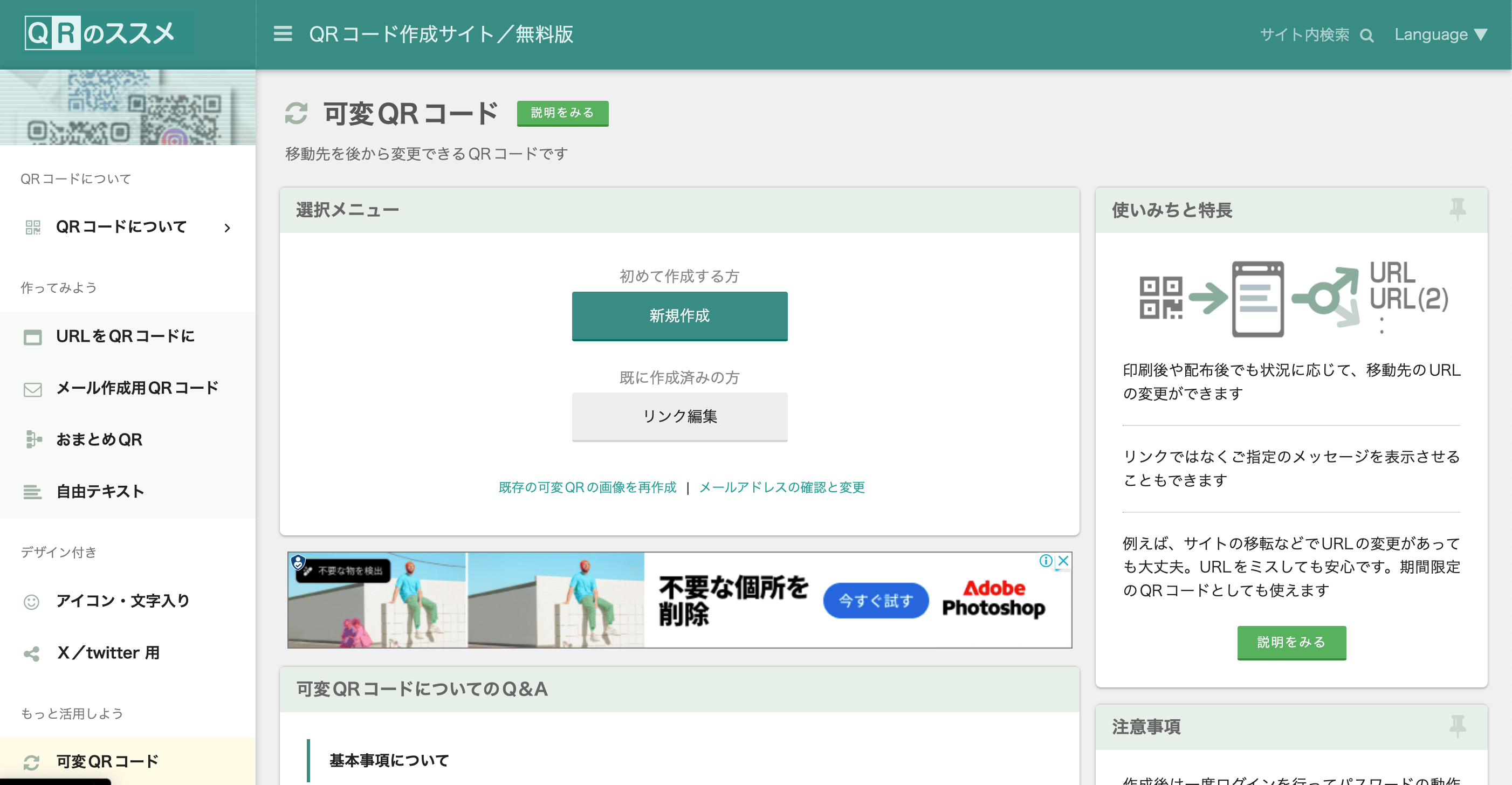Click the refresh icon beside 可変QRコード heading

click(297, 114)
